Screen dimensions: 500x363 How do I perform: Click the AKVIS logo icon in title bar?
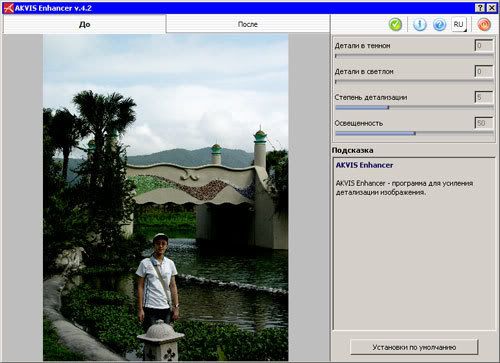point(8,8)
